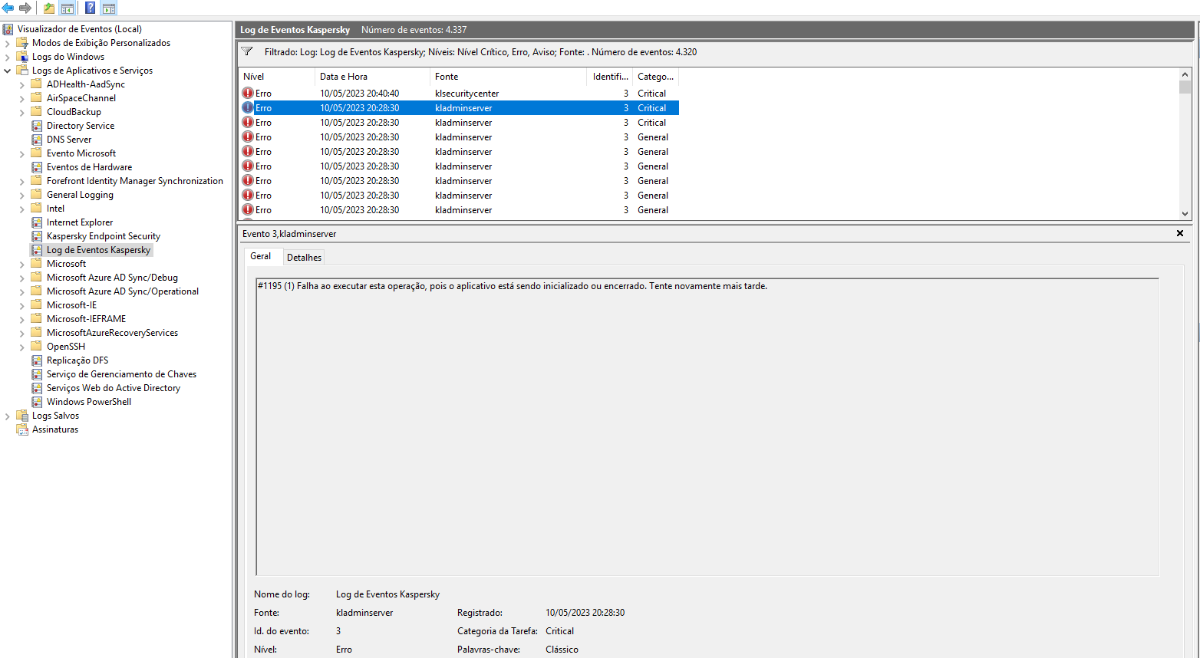1200x658 pixels.
Task: Click the DNS Server log icon
Action: (x=37, y=140)
